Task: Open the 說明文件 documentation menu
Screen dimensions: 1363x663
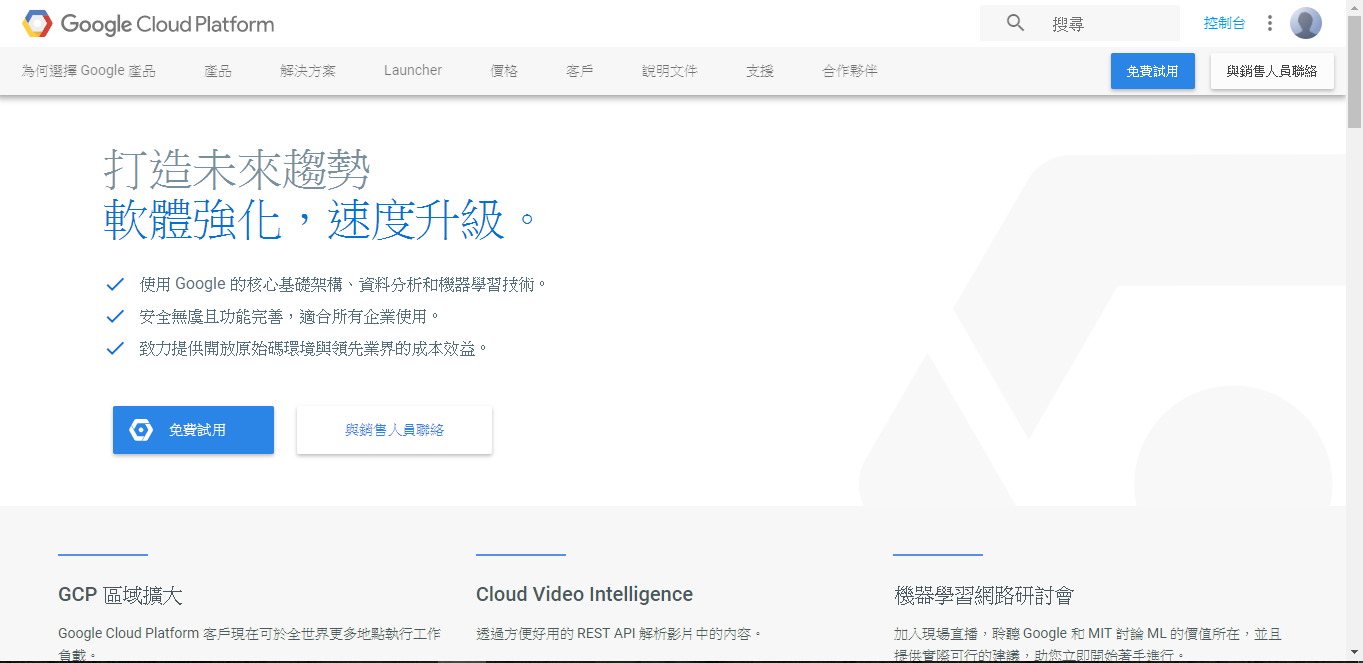Action: tap(670, 71)
